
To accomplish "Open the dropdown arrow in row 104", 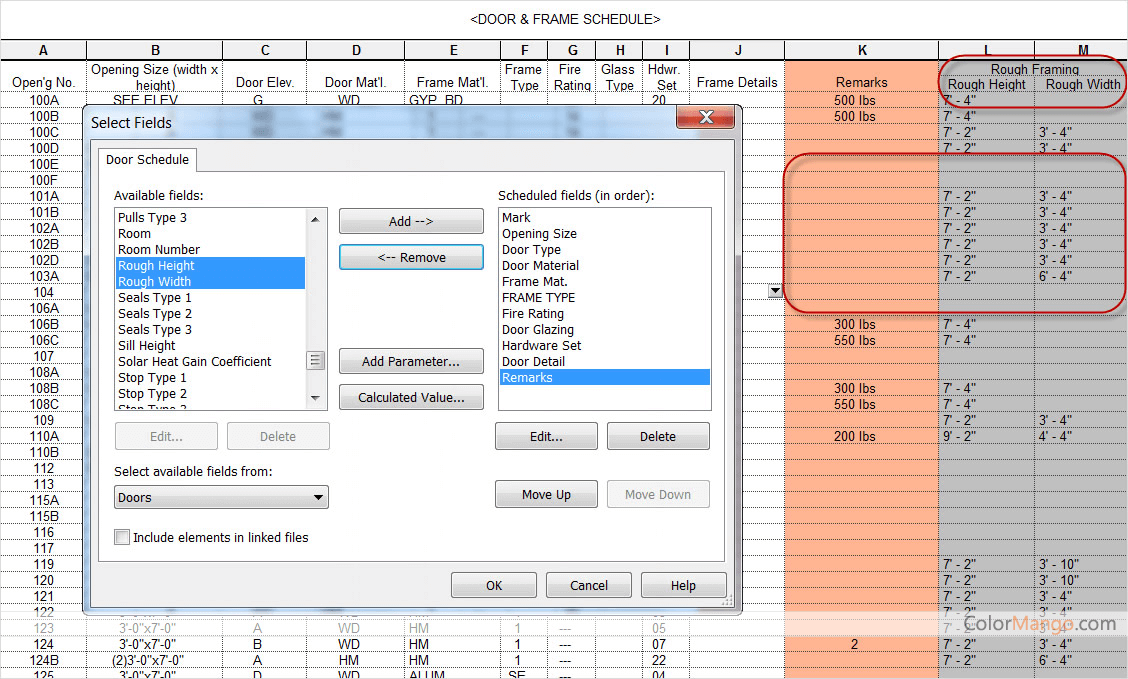I will (x=775, y=291).
